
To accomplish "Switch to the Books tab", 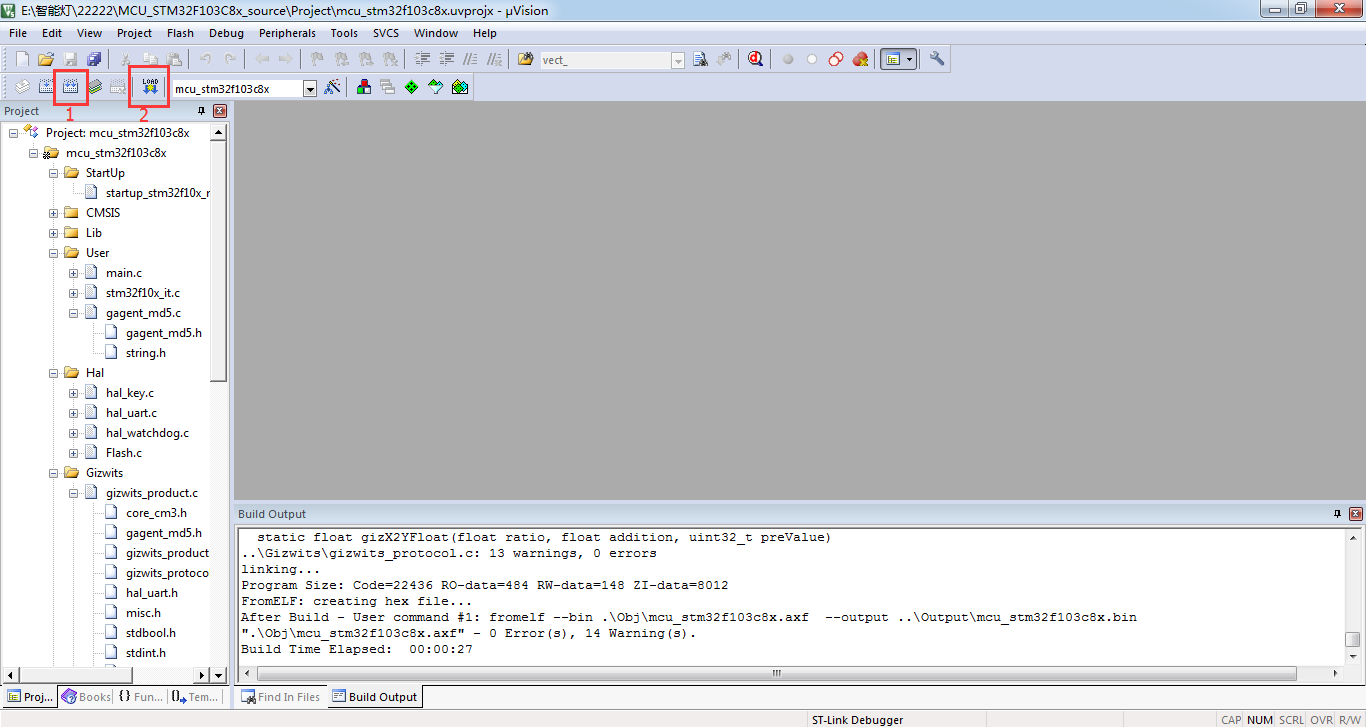I will point(86,697).
